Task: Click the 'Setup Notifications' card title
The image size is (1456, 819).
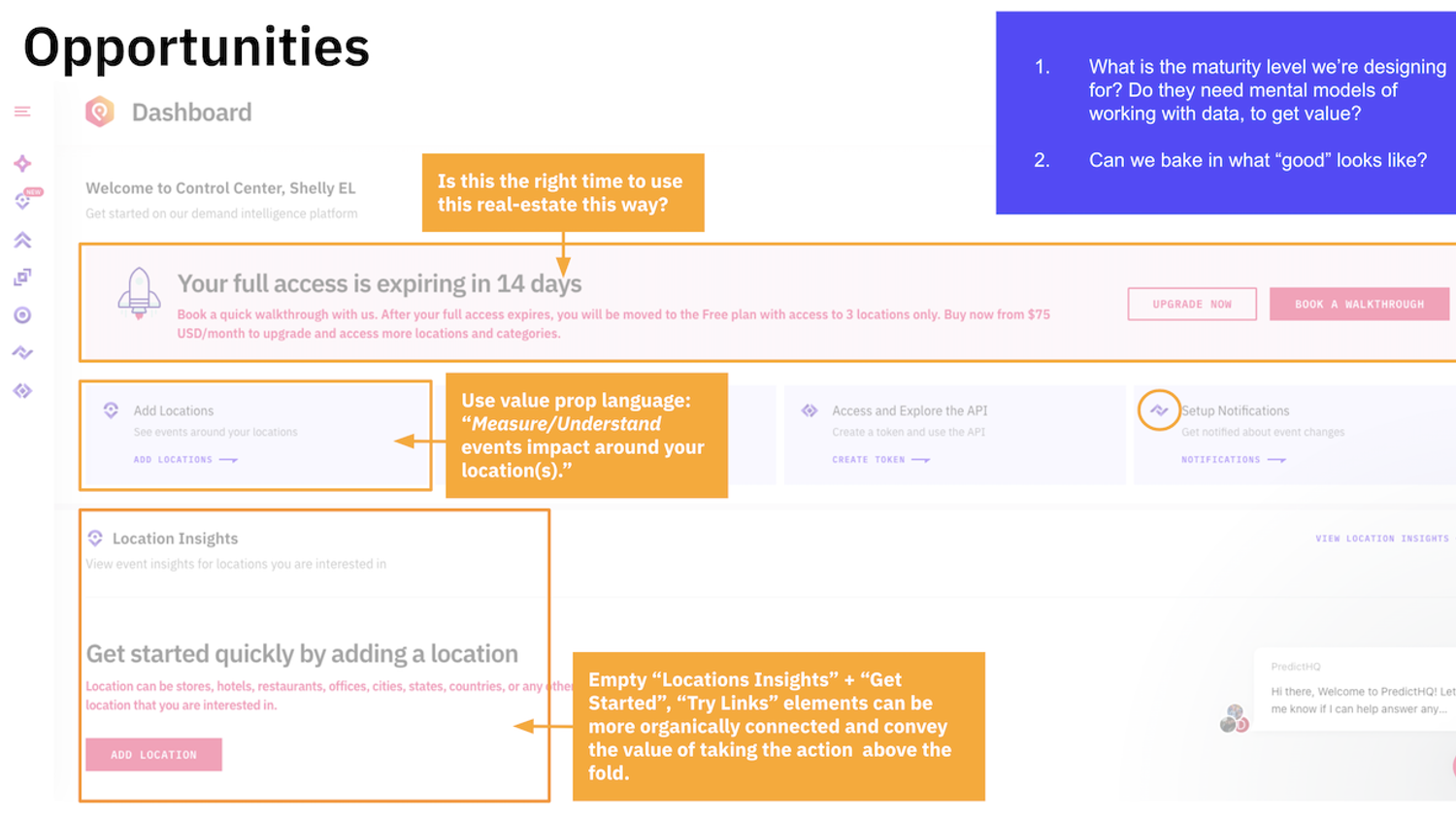Action: click(1235, 410)
